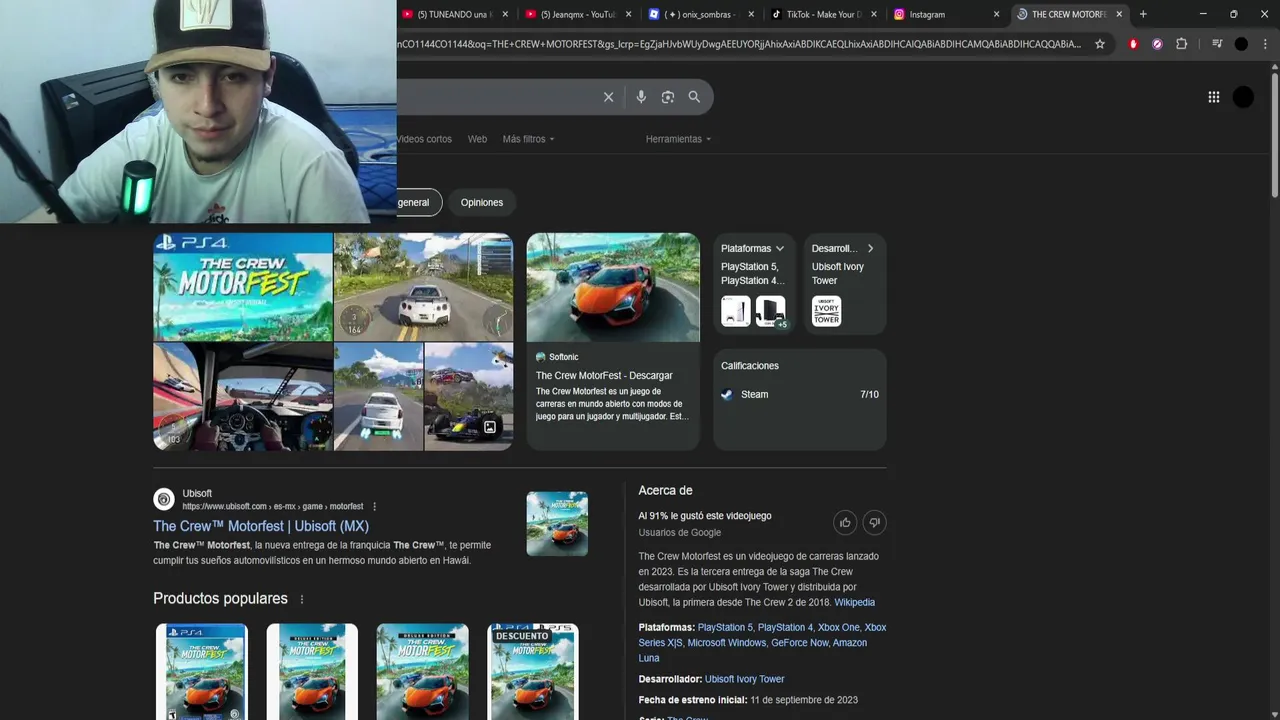Screen dimensions: 1280x720
Task: Open the DESCUENTO PS5 product
Action: click(533, 671)
